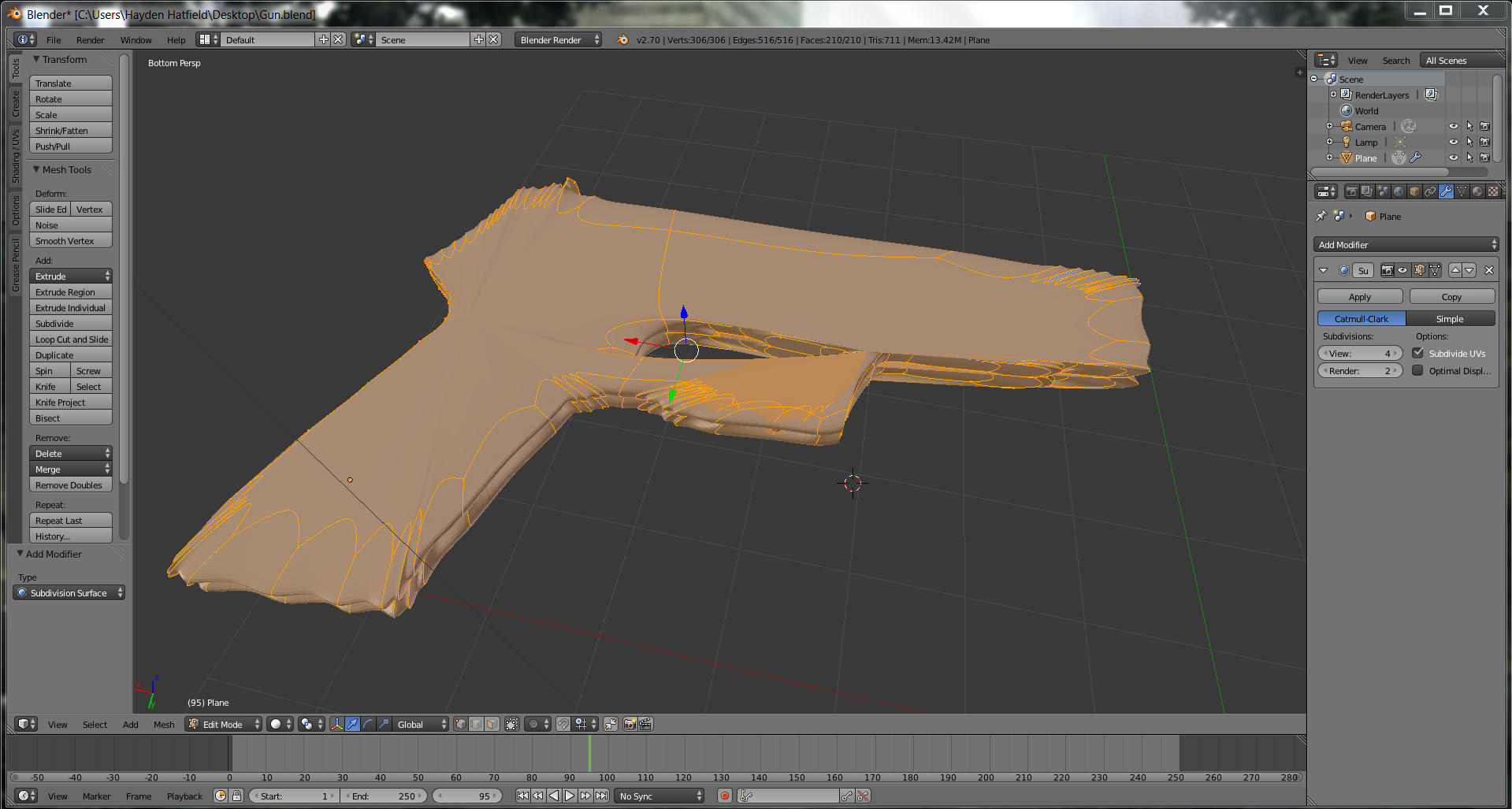The image size is (1512, 809).
Task: Expand the Camera tree item
Action: (1329, 126)
